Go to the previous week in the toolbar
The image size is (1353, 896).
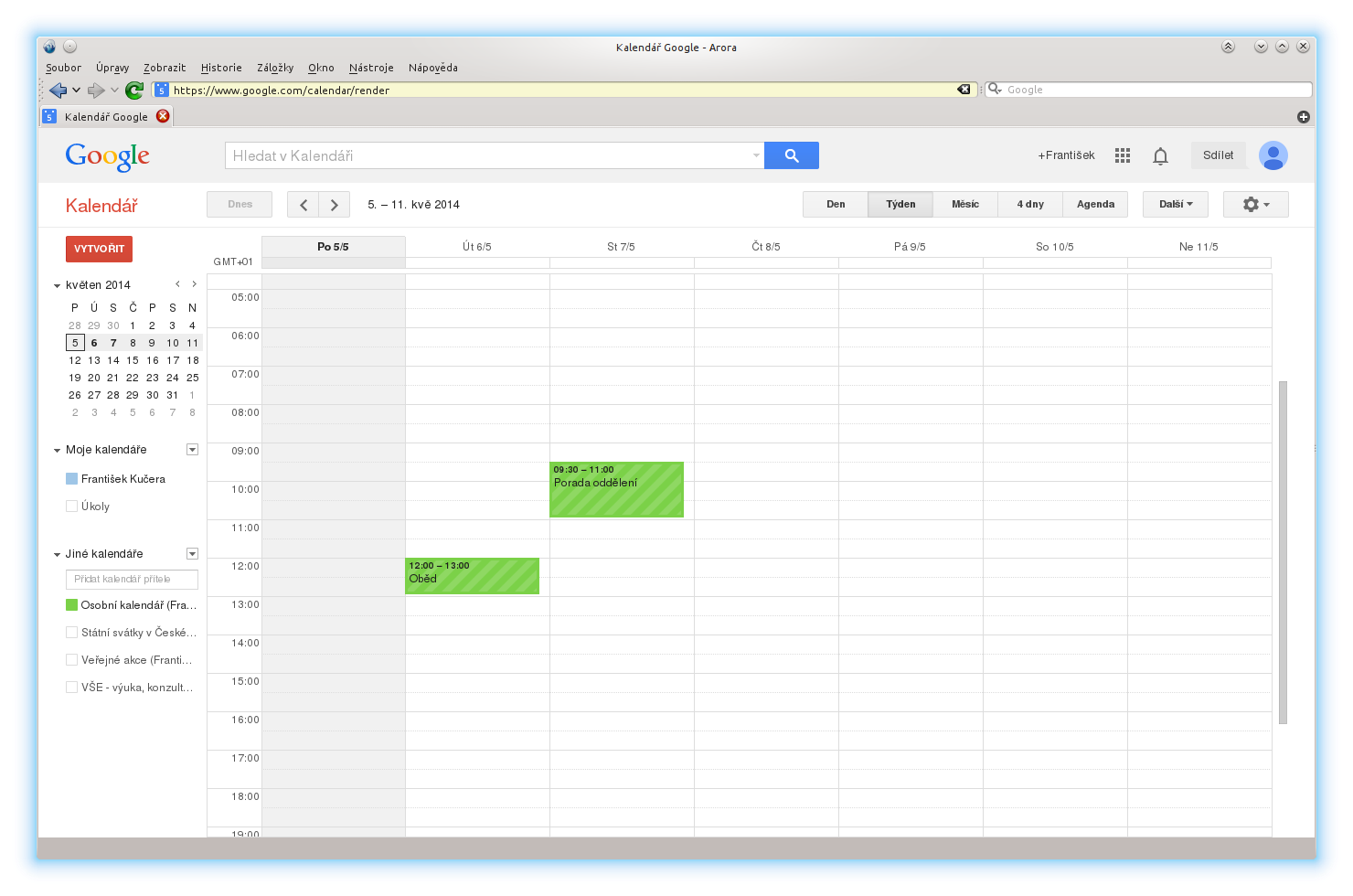[x=304, y=205]
